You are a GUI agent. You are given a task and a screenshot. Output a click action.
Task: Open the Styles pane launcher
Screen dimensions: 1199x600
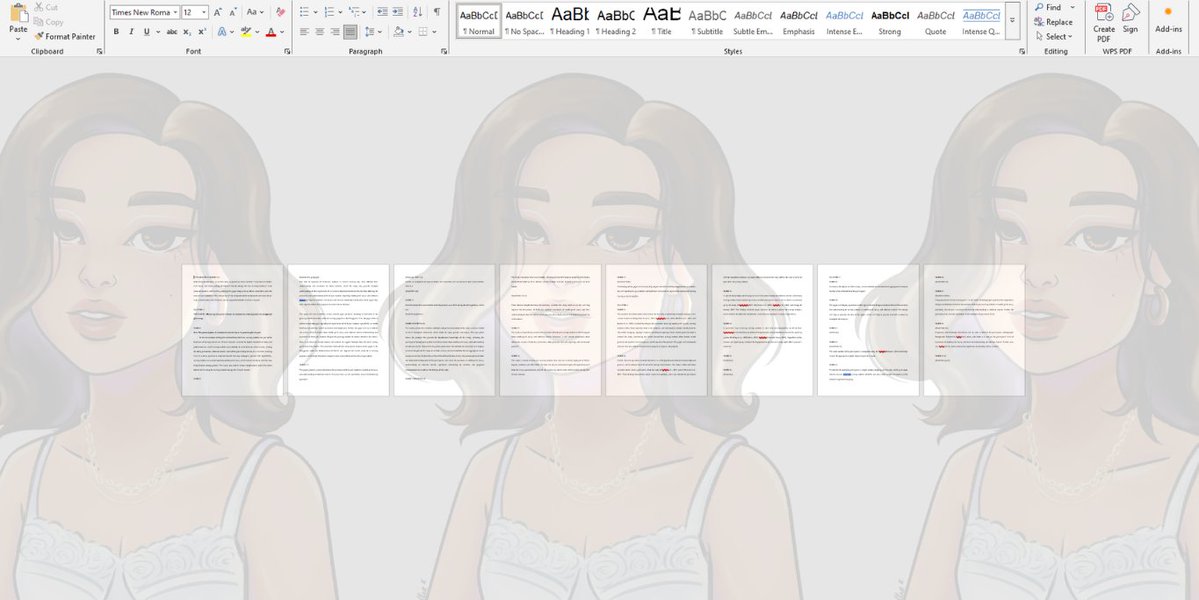[1022, 51]
